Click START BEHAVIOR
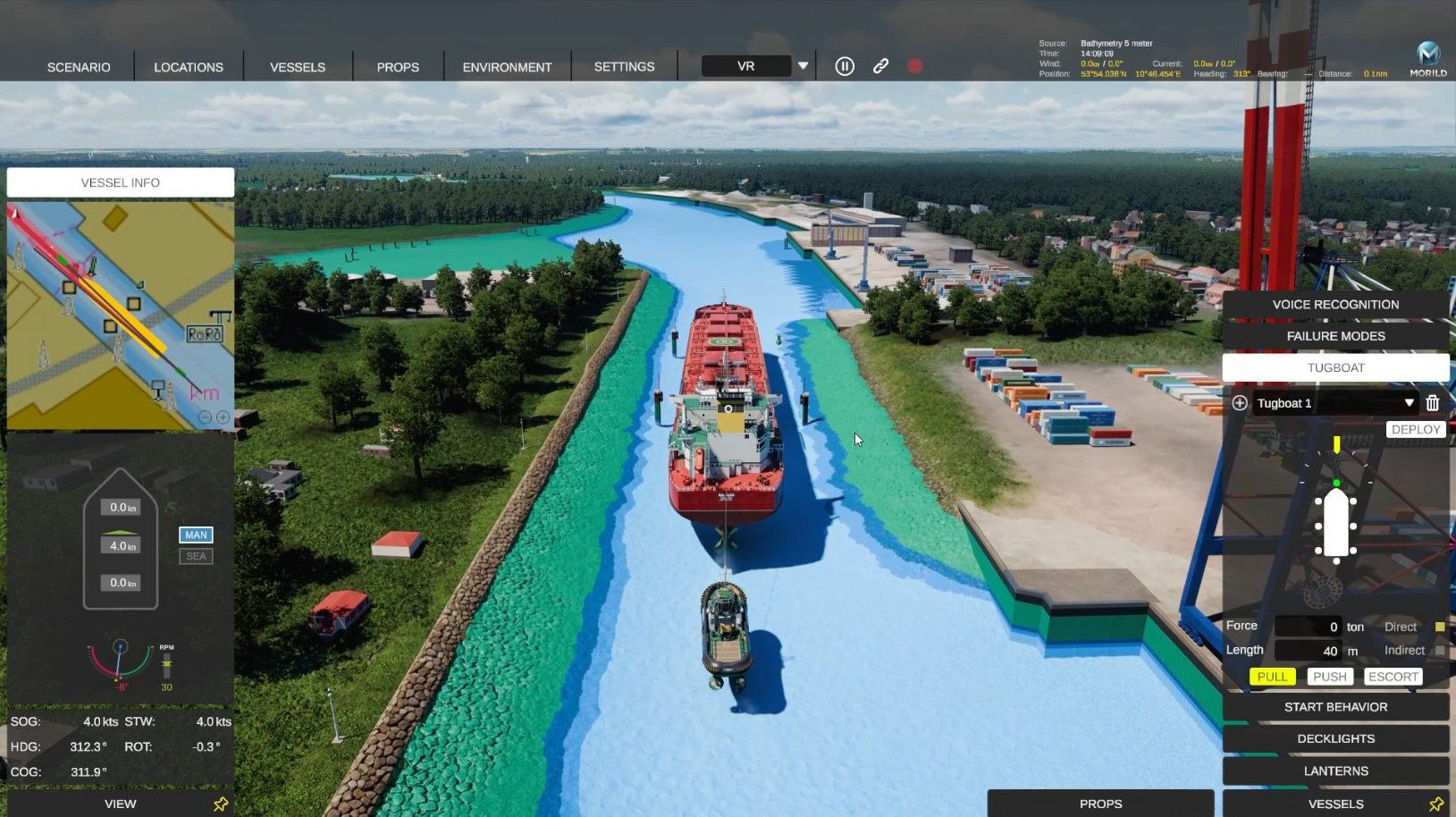The height and width of the screenshot is (817, 1456). click(1335, 707)
